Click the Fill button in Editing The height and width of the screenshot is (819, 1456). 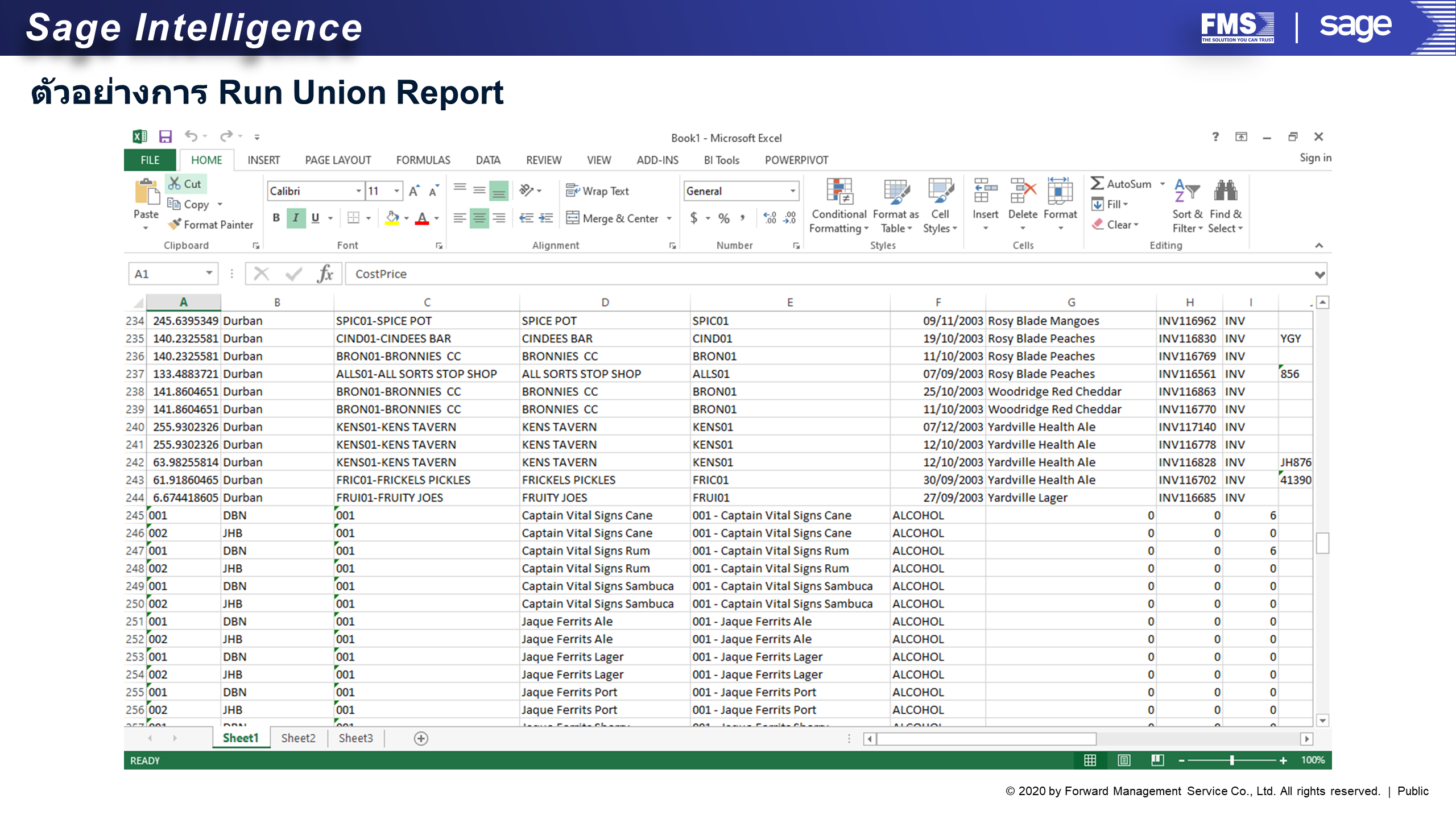click(1110, 204)
